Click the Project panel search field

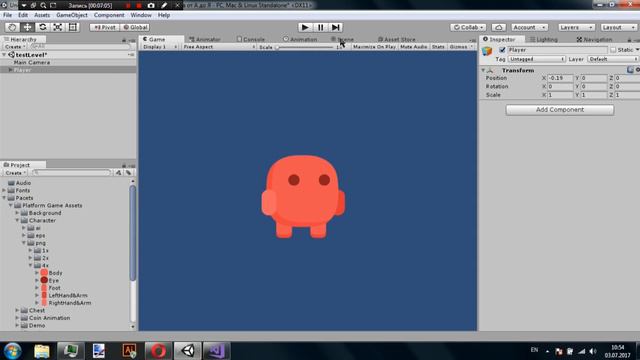71,173
